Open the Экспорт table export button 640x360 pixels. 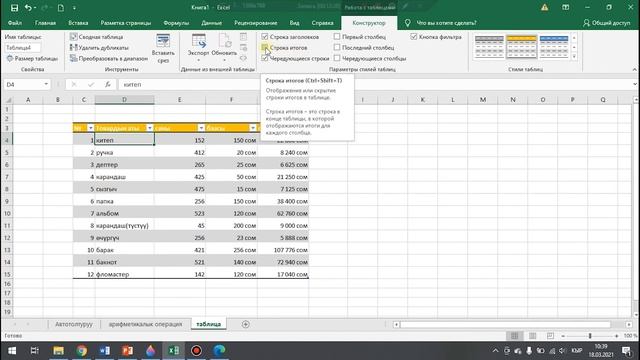198,48
